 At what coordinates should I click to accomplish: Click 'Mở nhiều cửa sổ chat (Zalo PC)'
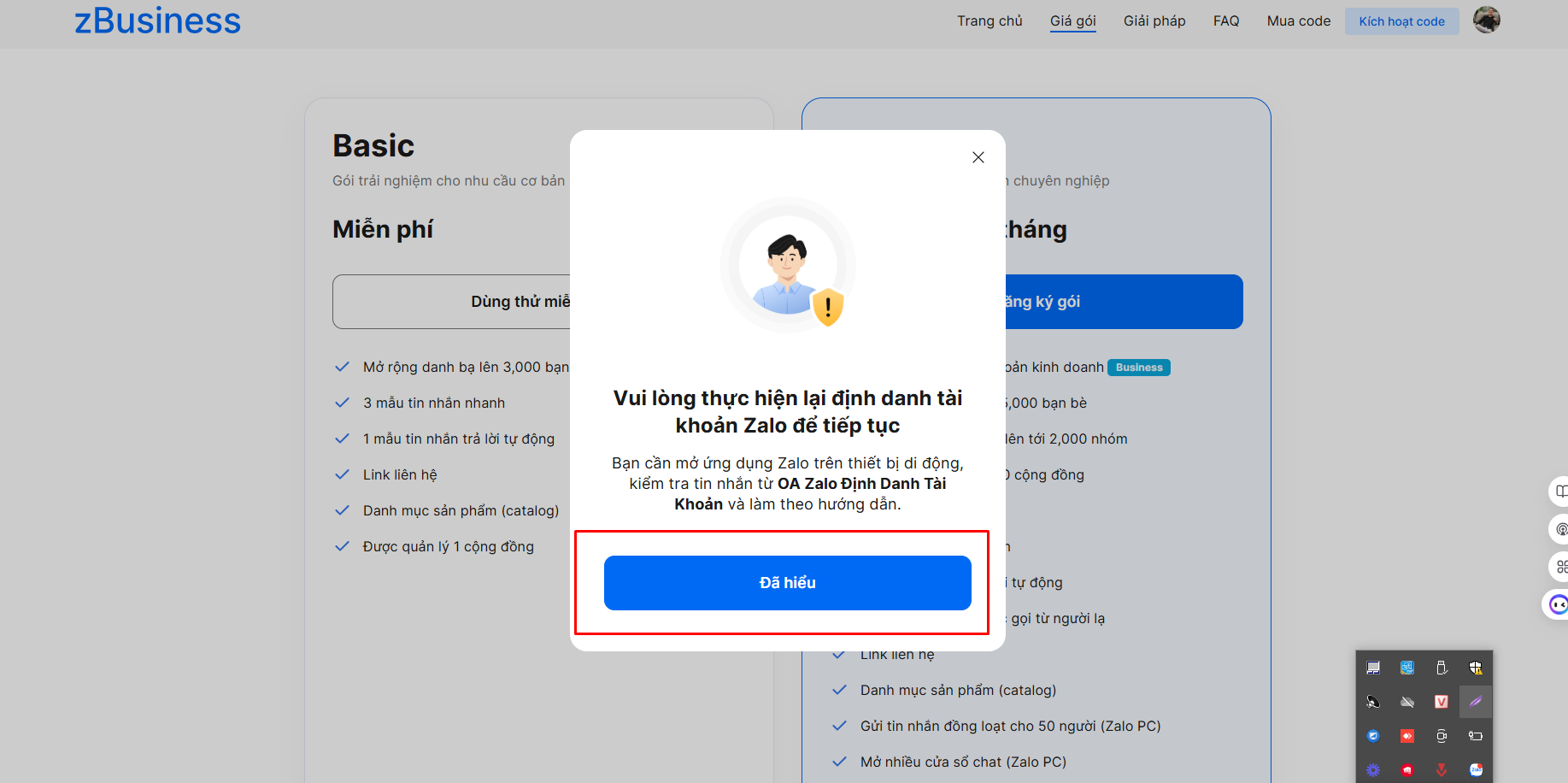tap(964, 762)
